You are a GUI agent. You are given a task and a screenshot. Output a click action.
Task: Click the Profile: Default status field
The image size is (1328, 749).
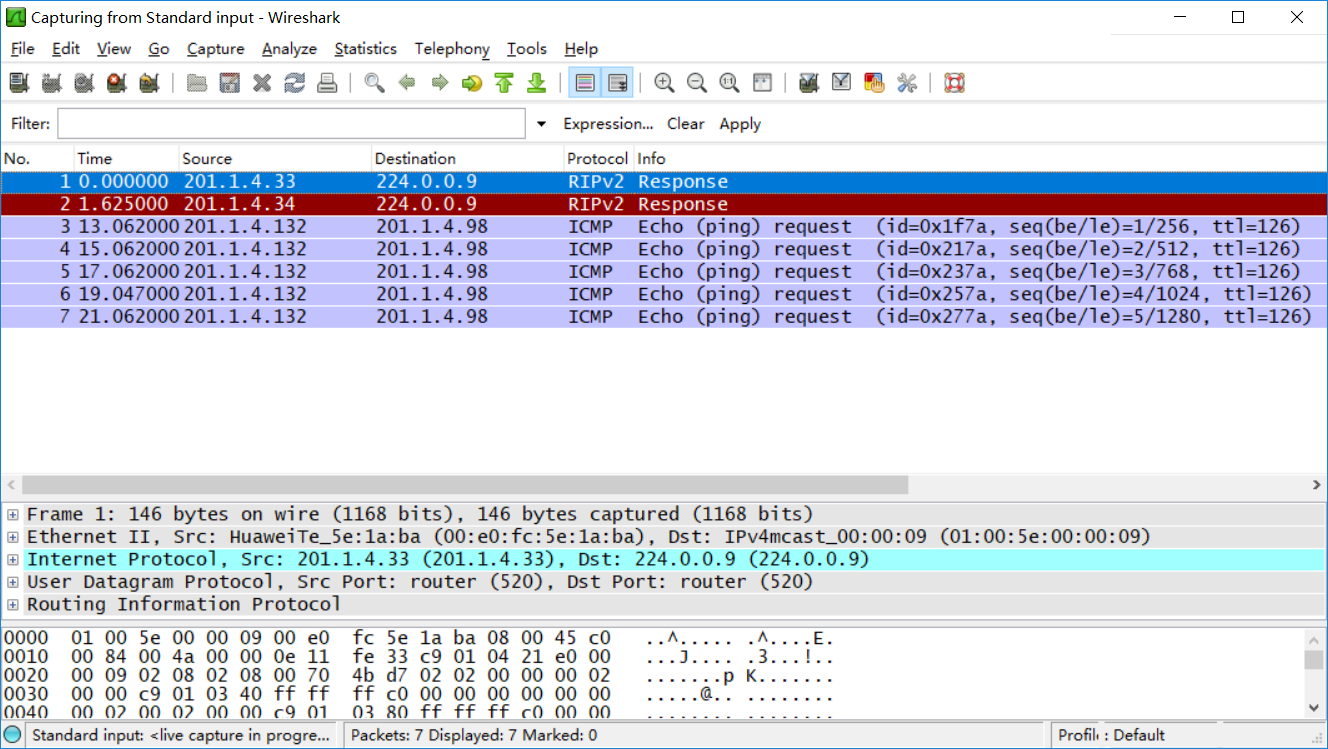[1111, 735]
